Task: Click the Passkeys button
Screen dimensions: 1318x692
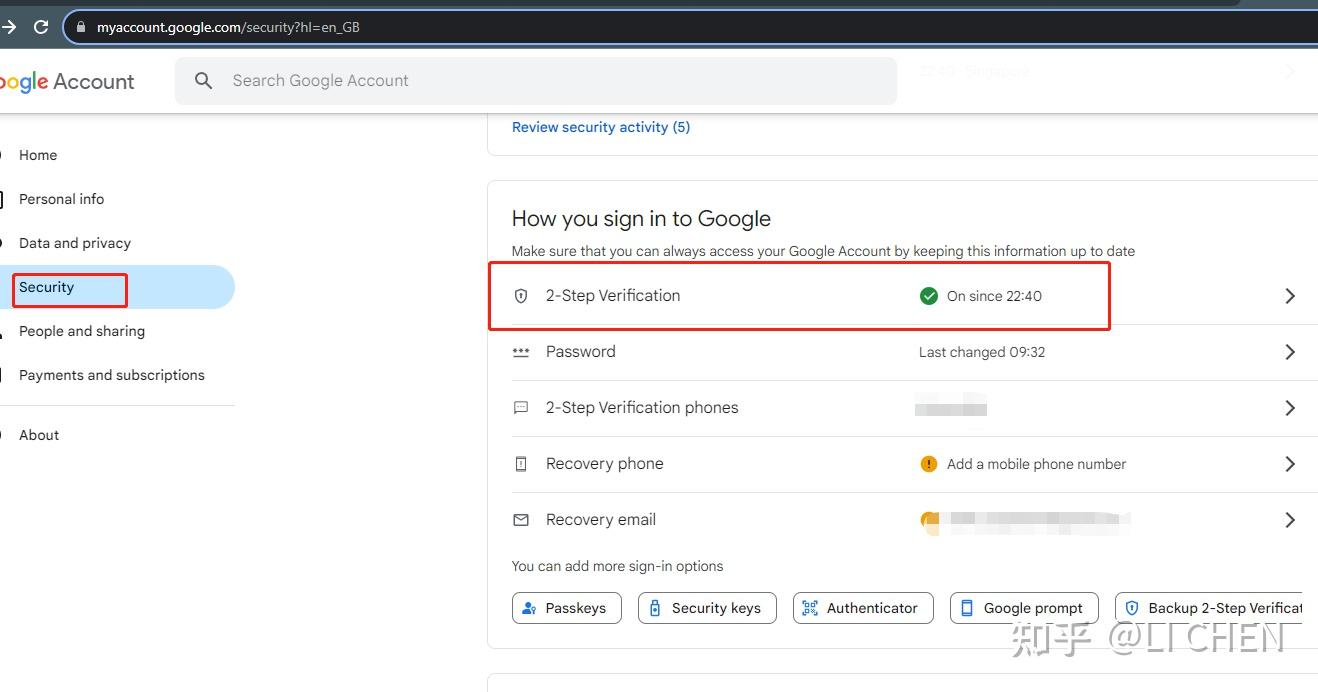Action: tap(566, 607)
